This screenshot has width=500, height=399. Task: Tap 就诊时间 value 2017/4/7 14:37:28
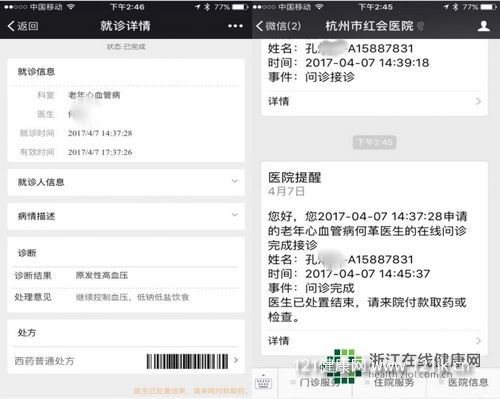[100, 133]
